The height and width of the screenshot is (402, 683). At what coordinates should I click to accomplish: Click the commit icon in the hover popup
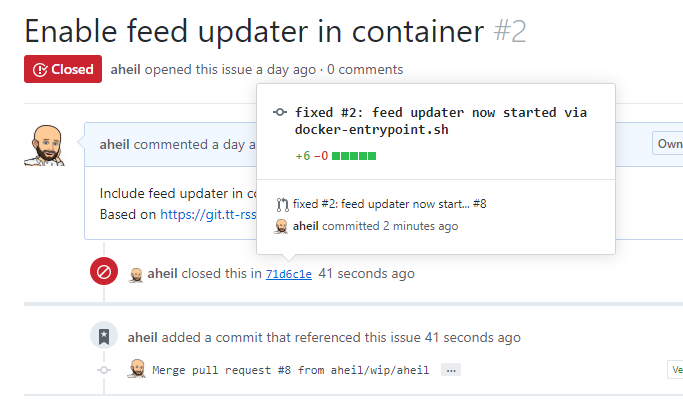pos(280,112)
